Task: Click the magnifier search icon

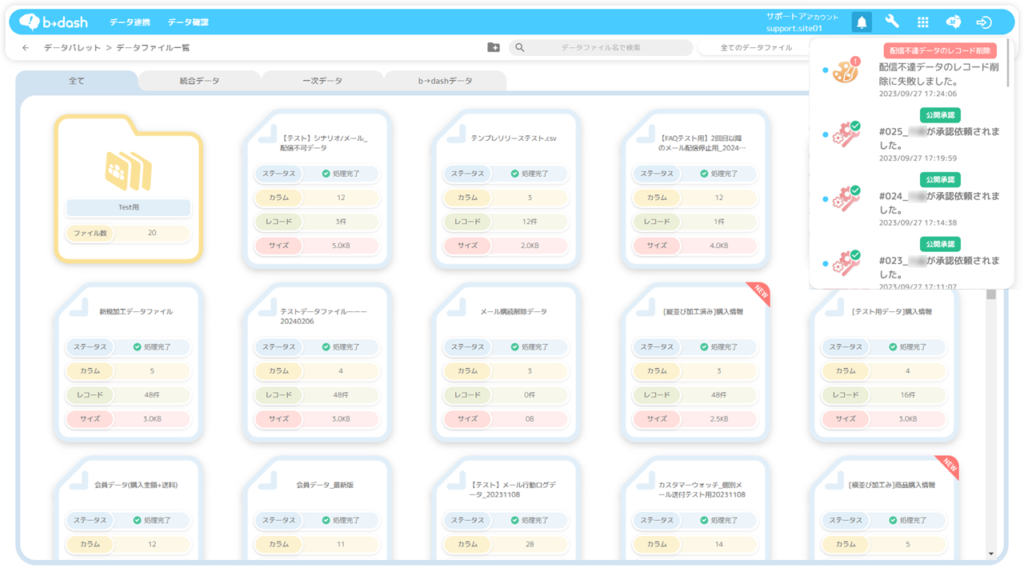Action: coord(520,48)
